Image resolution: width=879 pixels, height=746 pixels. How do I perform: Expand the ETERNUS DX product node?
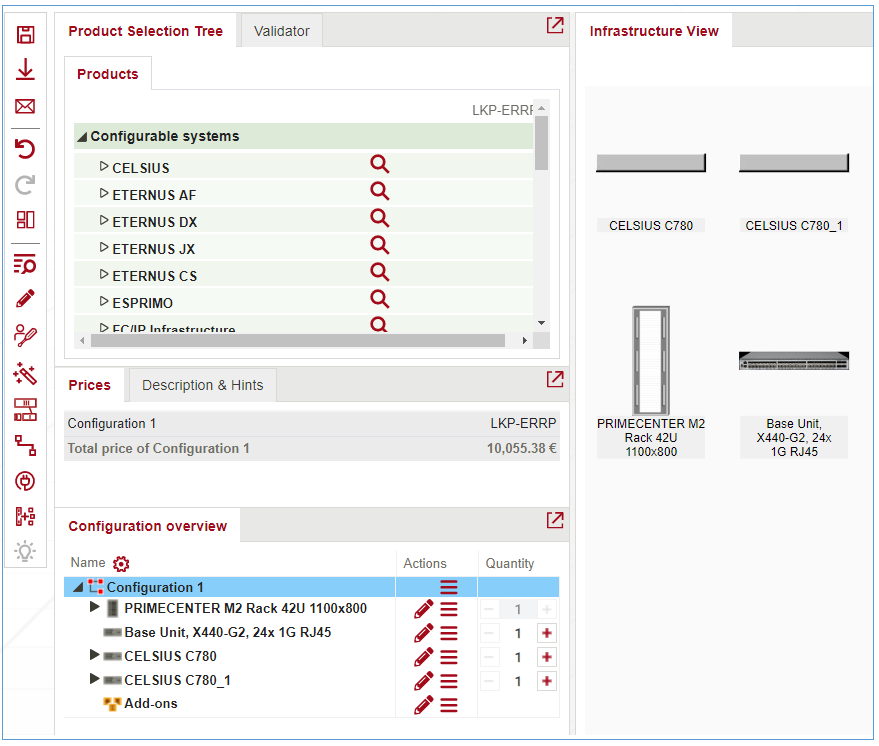(104, 220)
